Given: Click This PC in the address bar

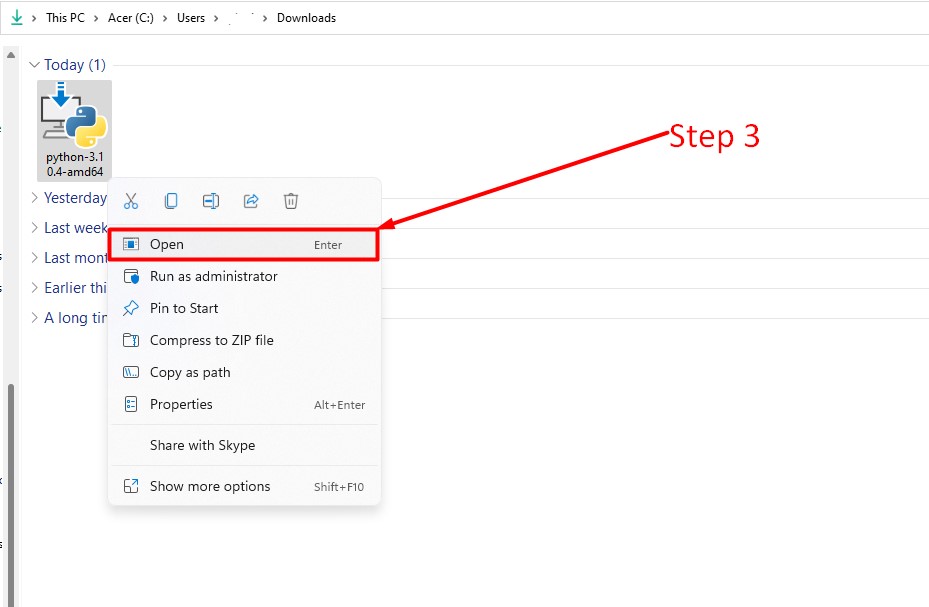Looking at the screenshot, I should (x=65, y=18).
